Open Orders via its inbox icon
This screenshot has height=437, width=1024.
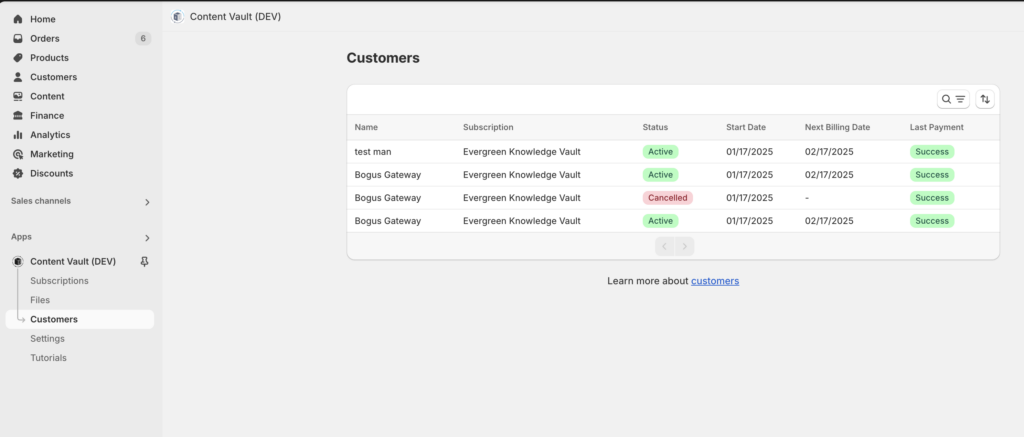18,39
